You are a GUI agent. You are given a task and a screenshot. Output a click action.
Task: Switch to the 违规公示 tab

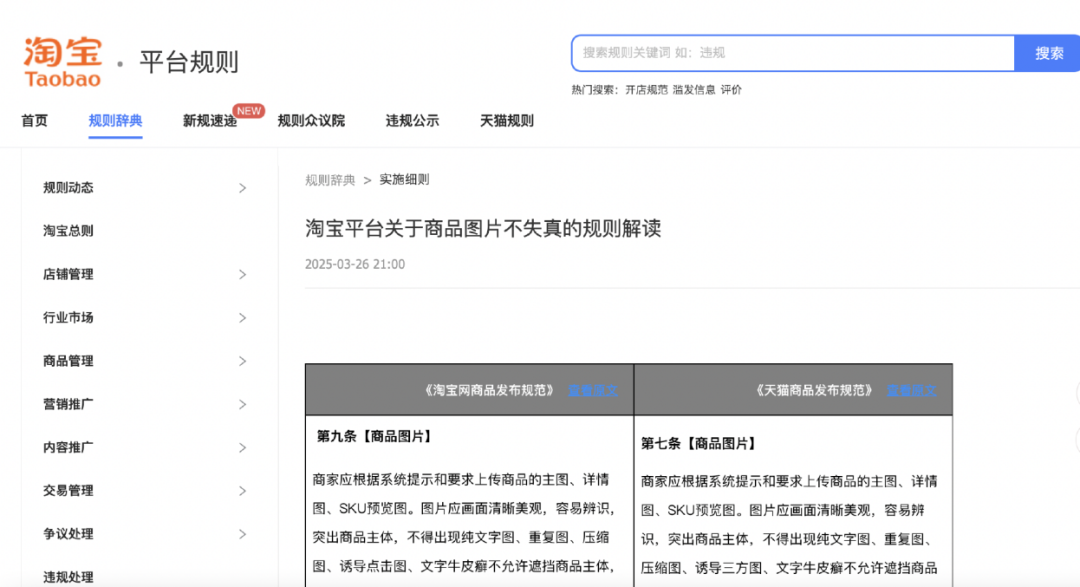click(412, 121)
